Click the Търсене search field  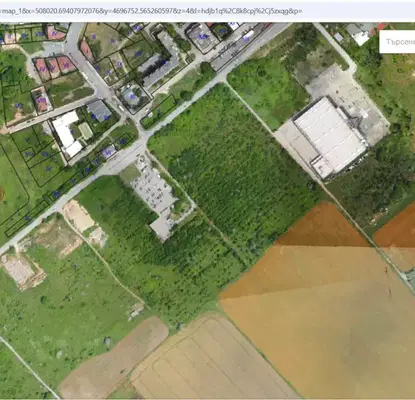[x=397, y=42]
